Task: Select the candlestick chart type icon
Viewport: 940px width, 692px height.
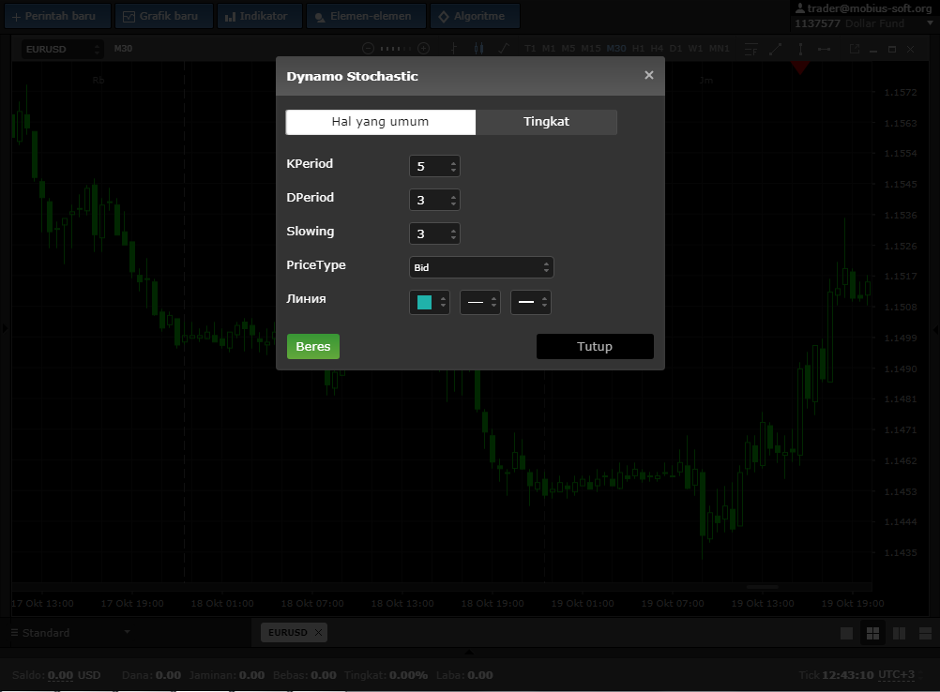Action: tap(478, 49)
